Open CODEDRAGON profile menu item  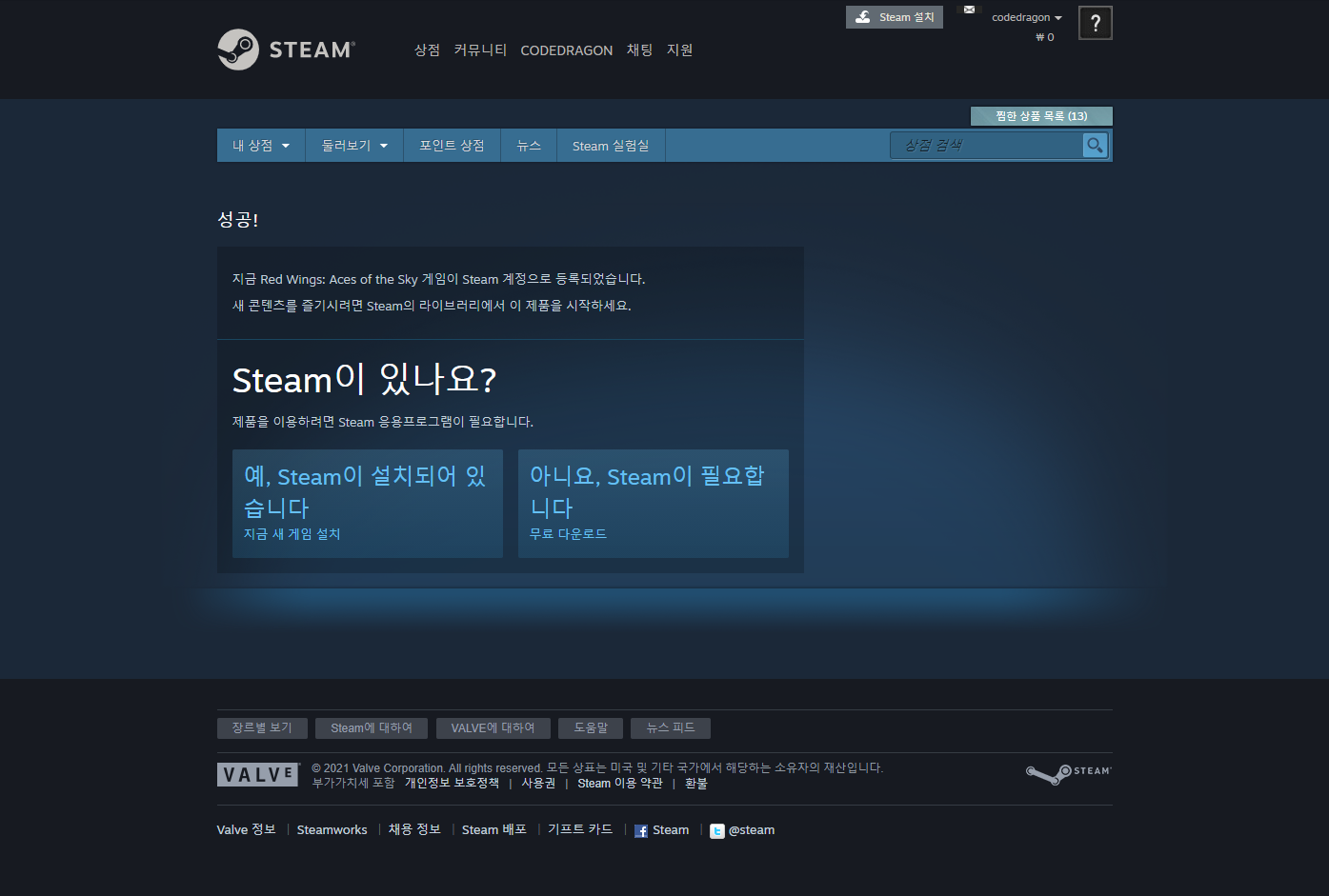(x=566, y=50)
